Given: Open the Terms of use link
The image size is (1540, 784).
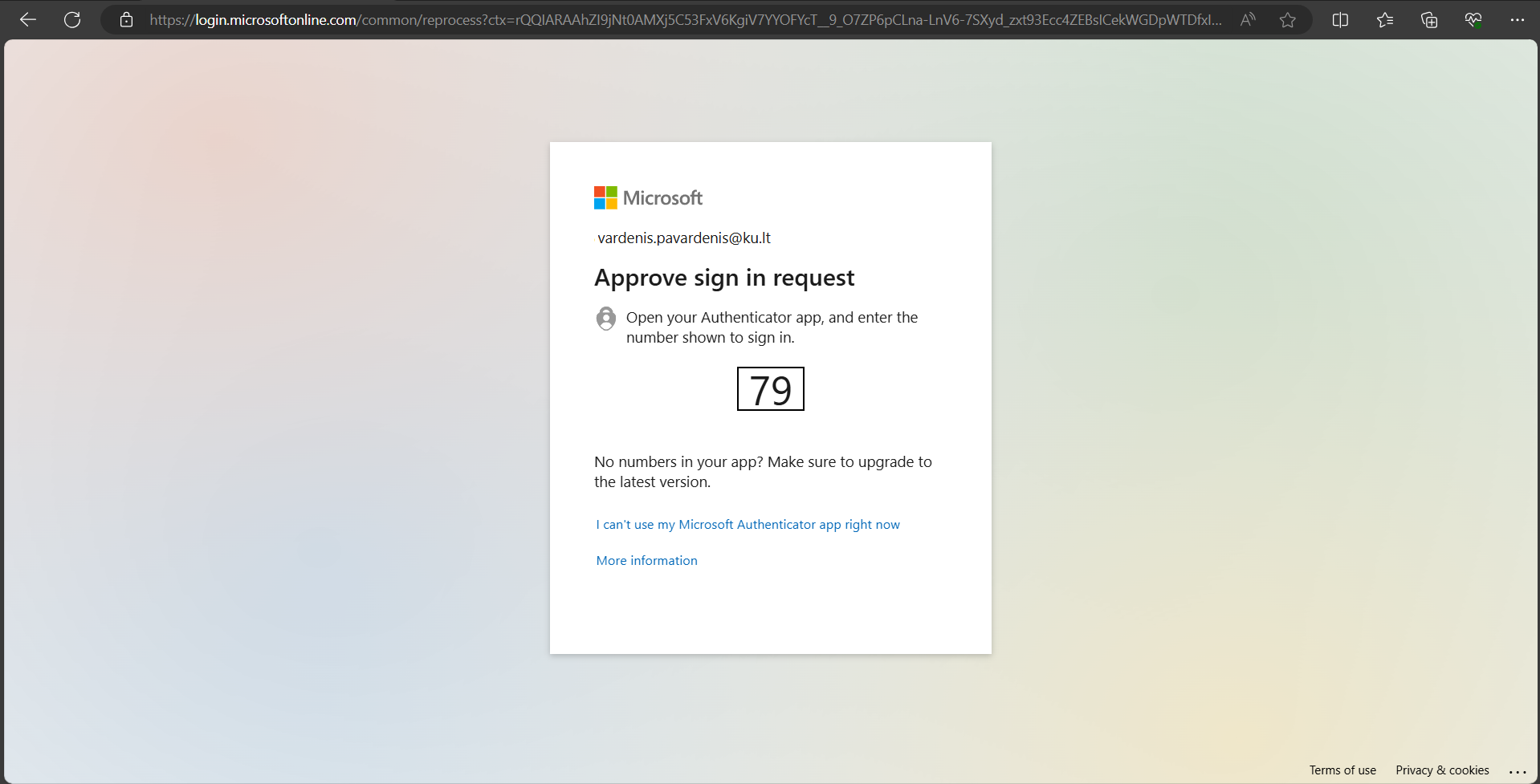Looking at the screenshot, I should [x=1342, y=770].
